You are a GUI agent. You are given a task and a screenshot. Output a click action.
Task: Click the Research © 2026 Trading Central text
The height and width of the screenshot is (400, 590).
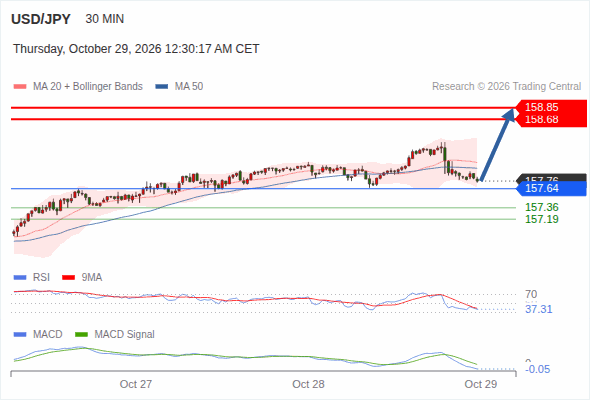click(x=506, y=87)
